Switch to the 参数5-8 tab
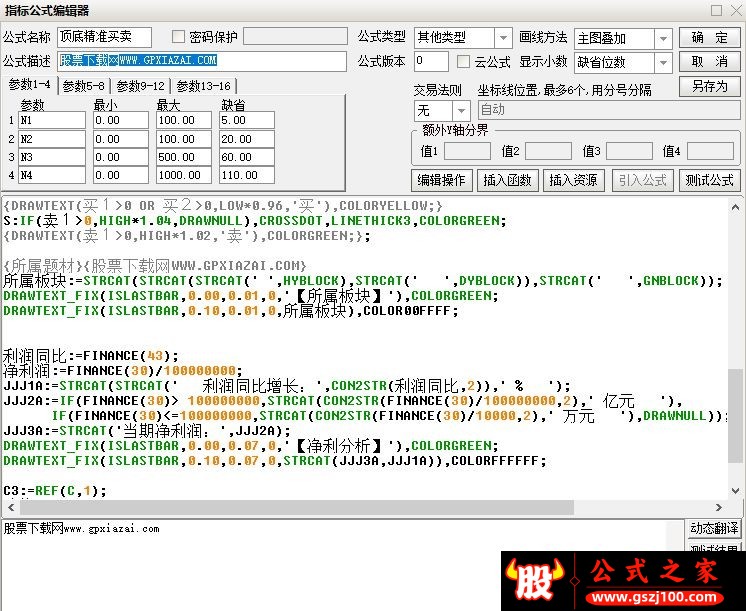The height and width of the screenshot is (611, 746). (83, 86)
